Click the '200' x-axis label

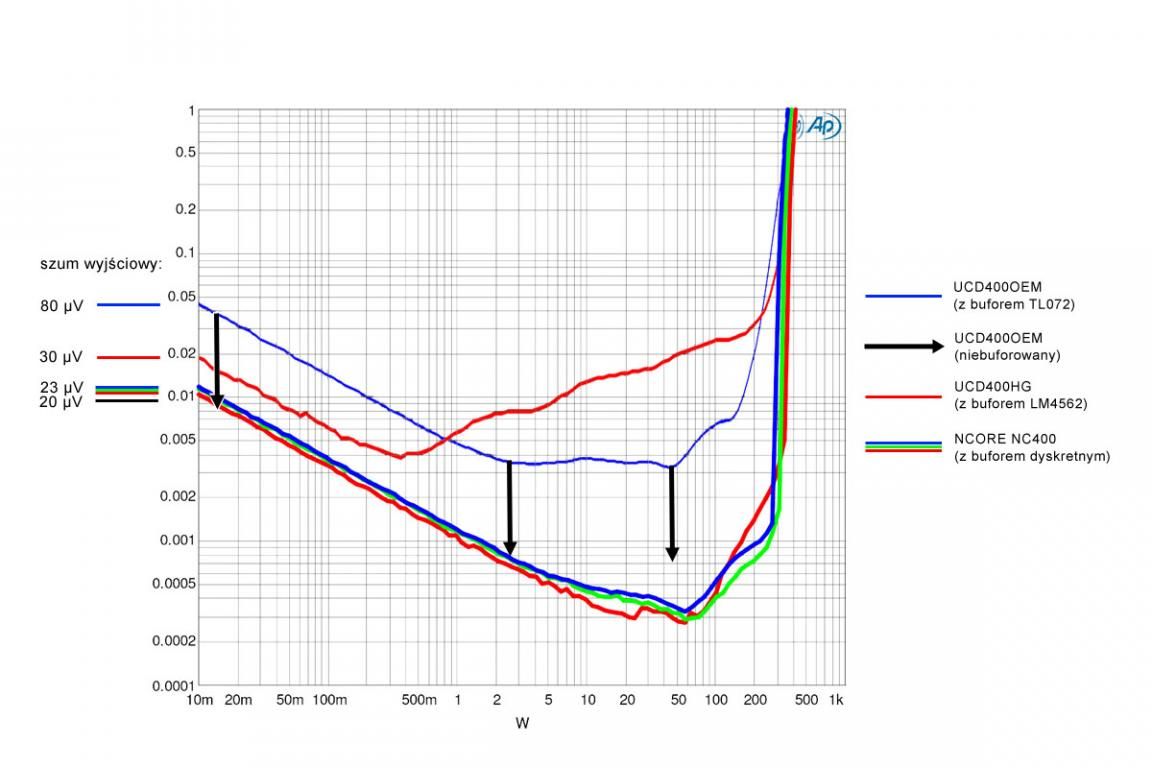tap(755, 700)
